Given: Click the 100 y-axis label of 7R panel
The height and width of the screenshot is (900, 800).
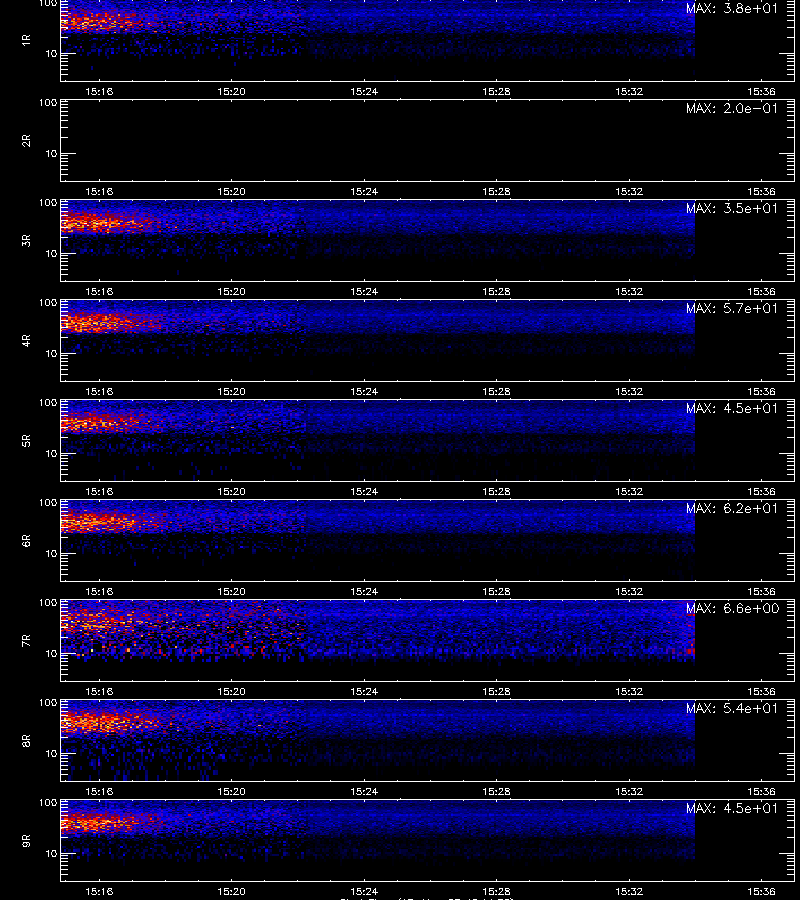Looking at the screenshot, I should (x=48, y=603).
